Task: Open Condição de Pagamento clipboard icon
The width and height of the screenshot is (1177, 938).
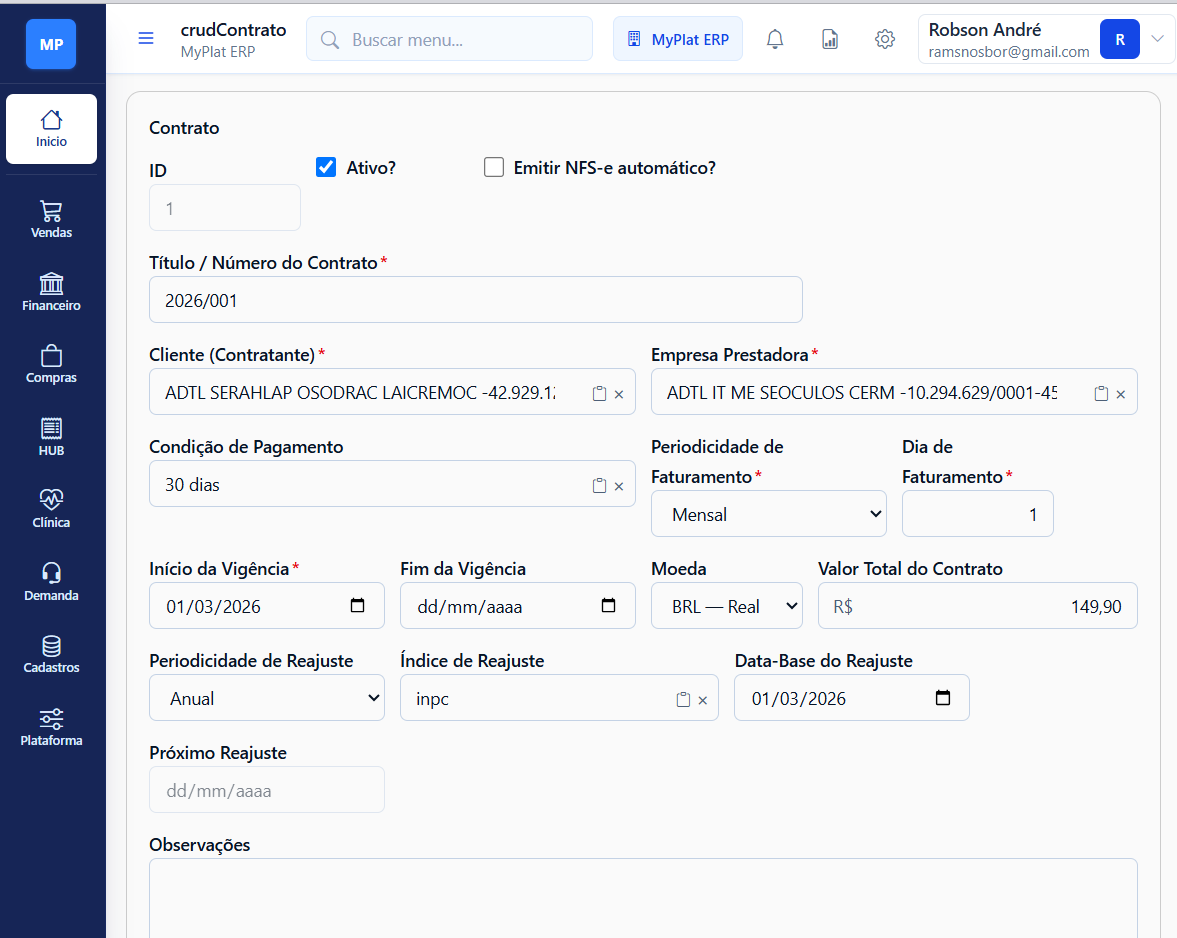Action: coord(599,486)
